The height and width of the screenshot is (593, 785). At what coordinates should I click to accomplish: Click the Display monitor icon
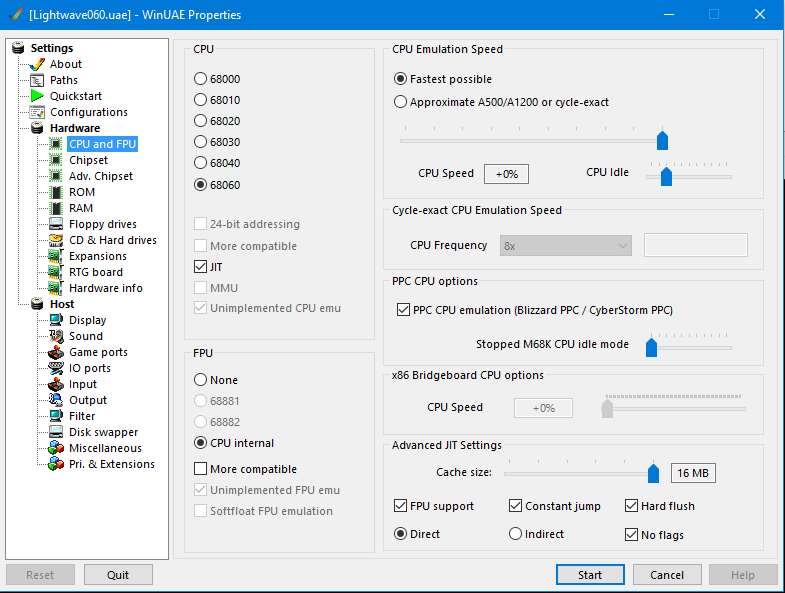(x=56, y=320)
